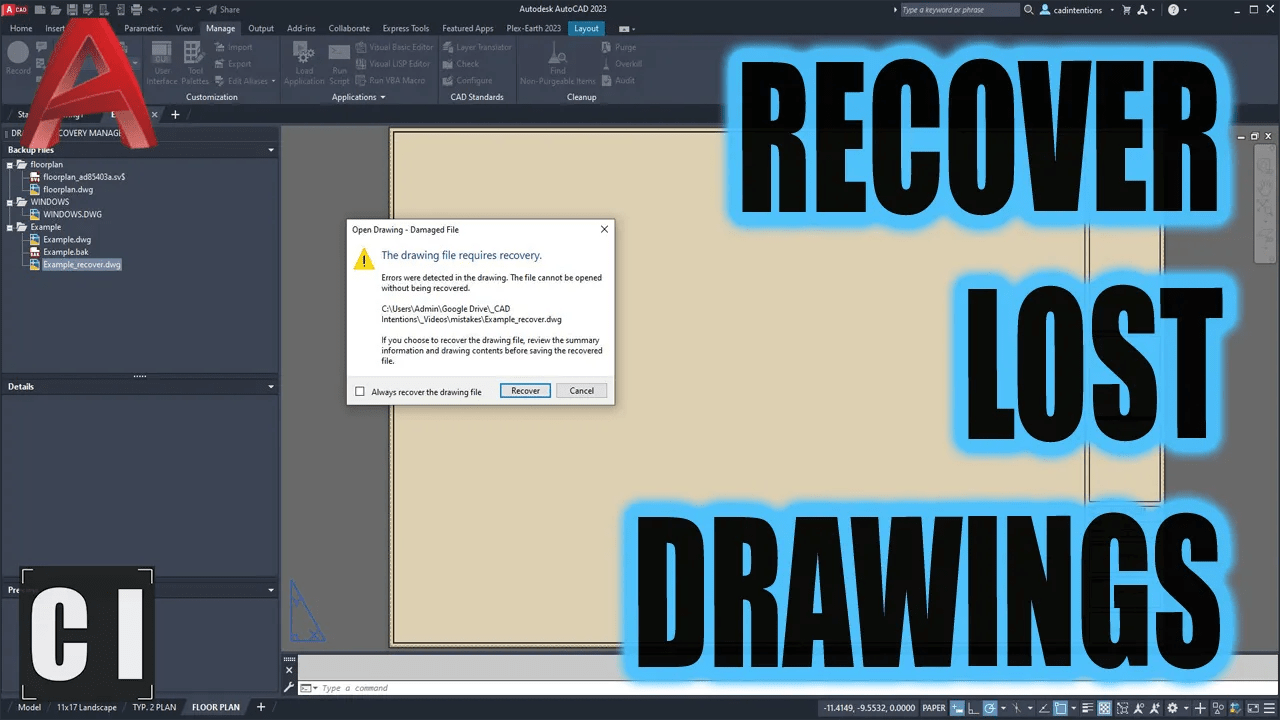Toggle polar tracking in status bar

[990, 708]
